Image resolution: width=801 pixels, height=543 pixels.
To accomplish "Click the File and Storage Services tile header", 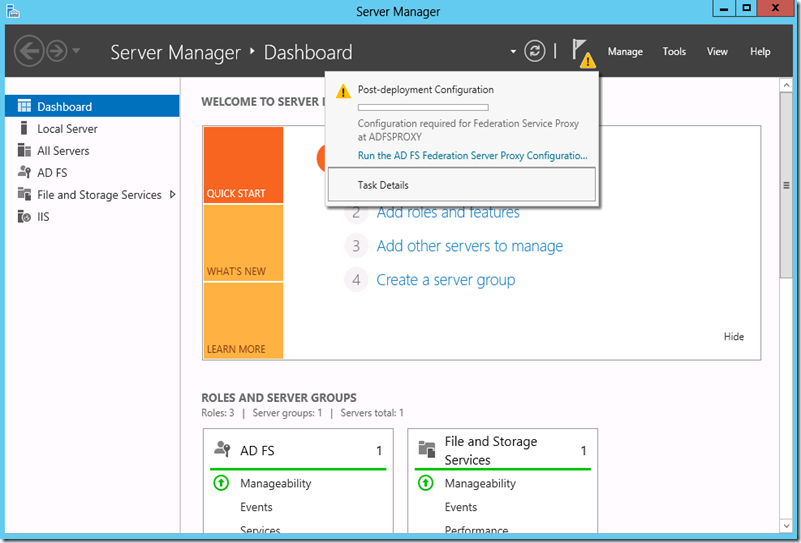I will click(503, 450).
